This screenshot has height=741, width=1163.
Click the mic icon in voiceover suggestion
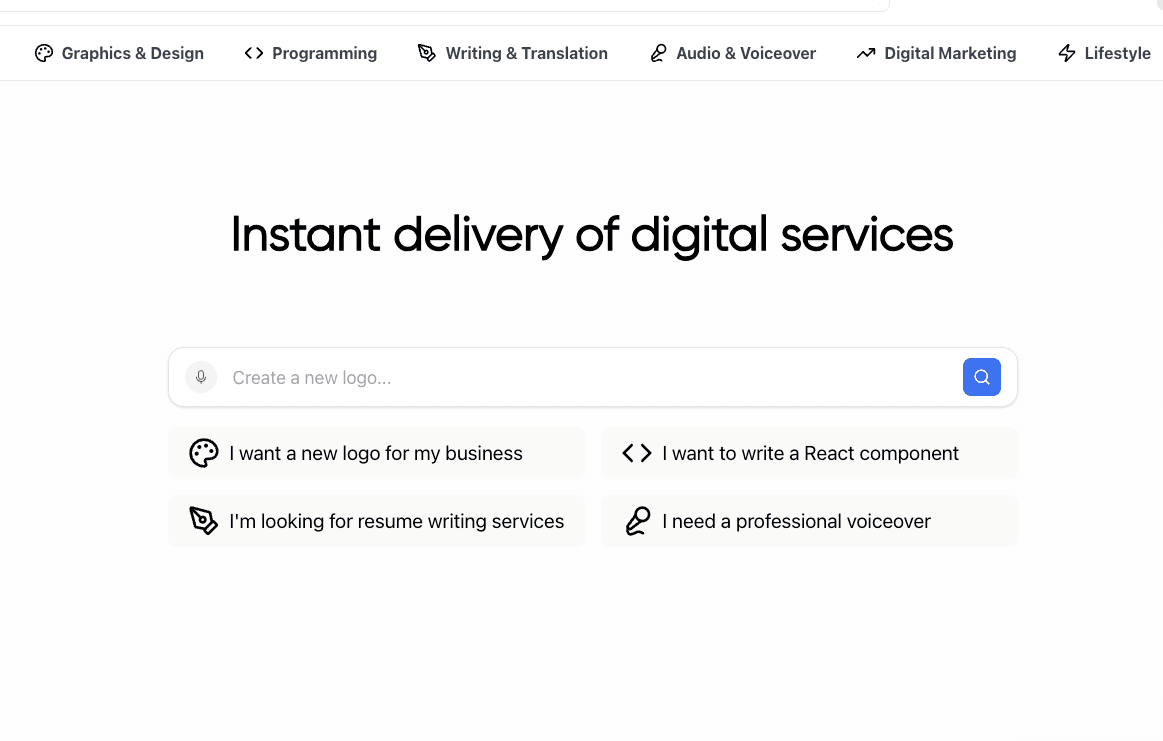click(636, 521)
